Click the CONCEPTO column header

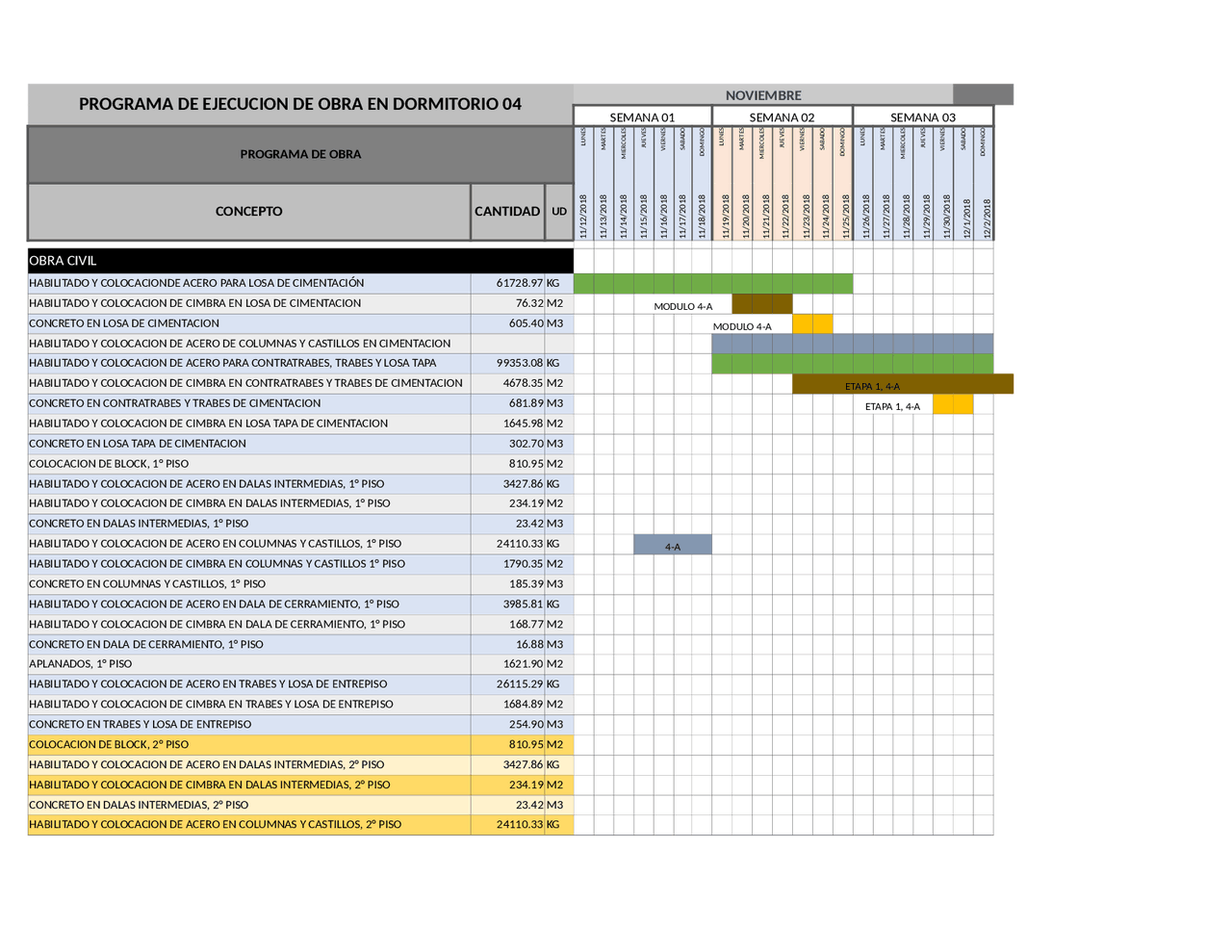click(248, 211)
